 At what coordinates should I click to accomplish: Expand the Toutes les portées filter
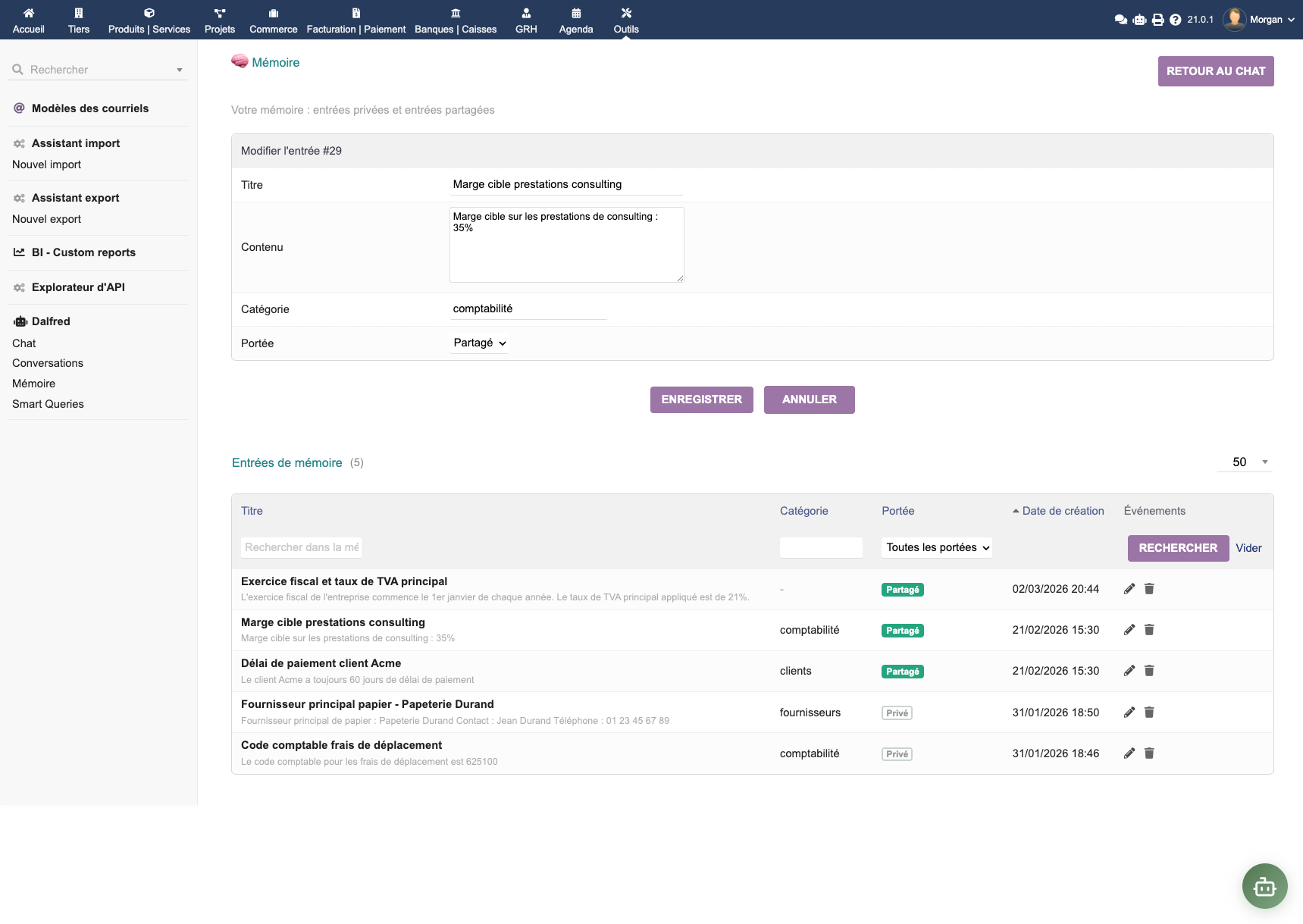click(937, 548)
